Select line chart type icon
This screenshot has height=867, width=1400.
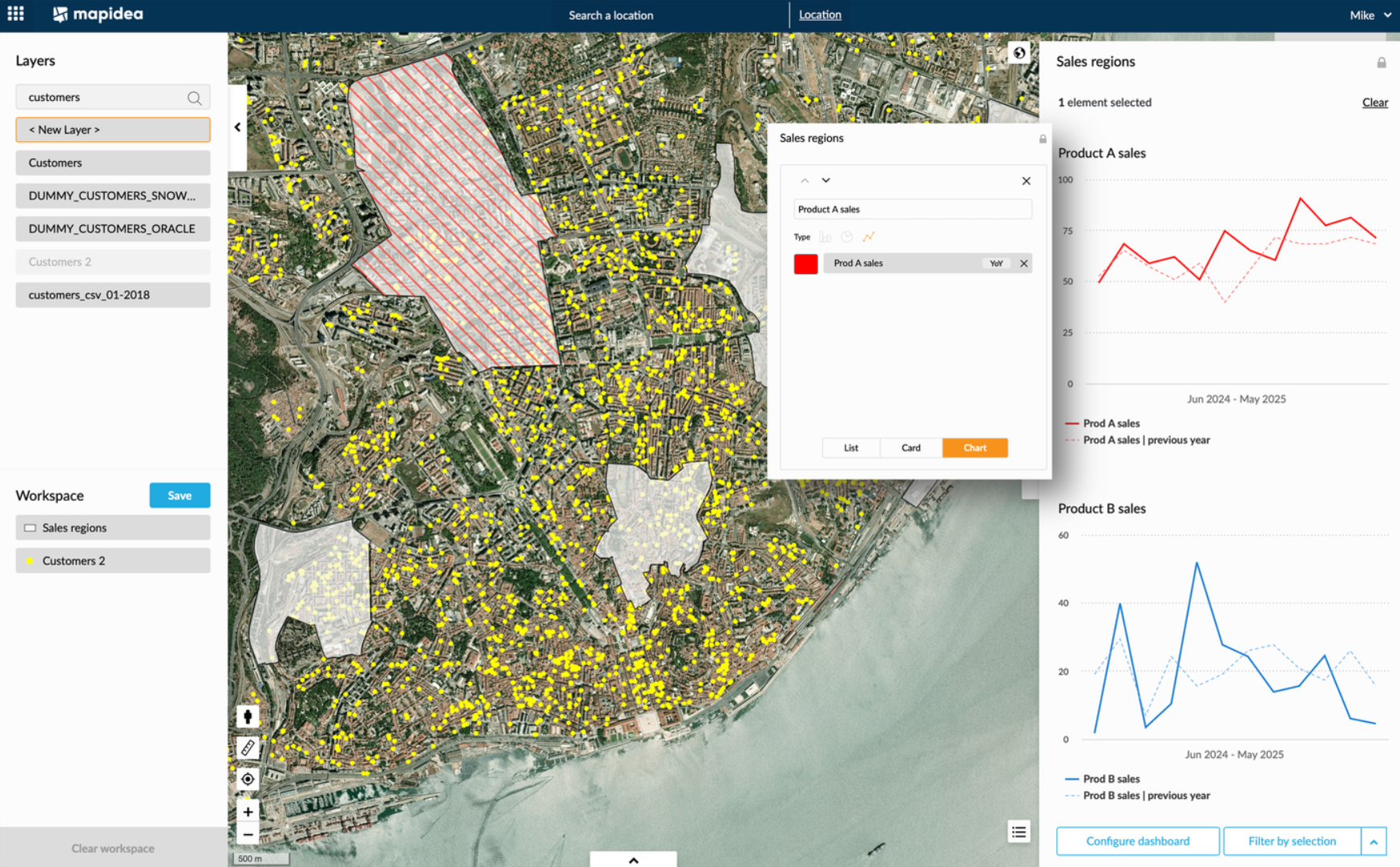pos(869,237)
